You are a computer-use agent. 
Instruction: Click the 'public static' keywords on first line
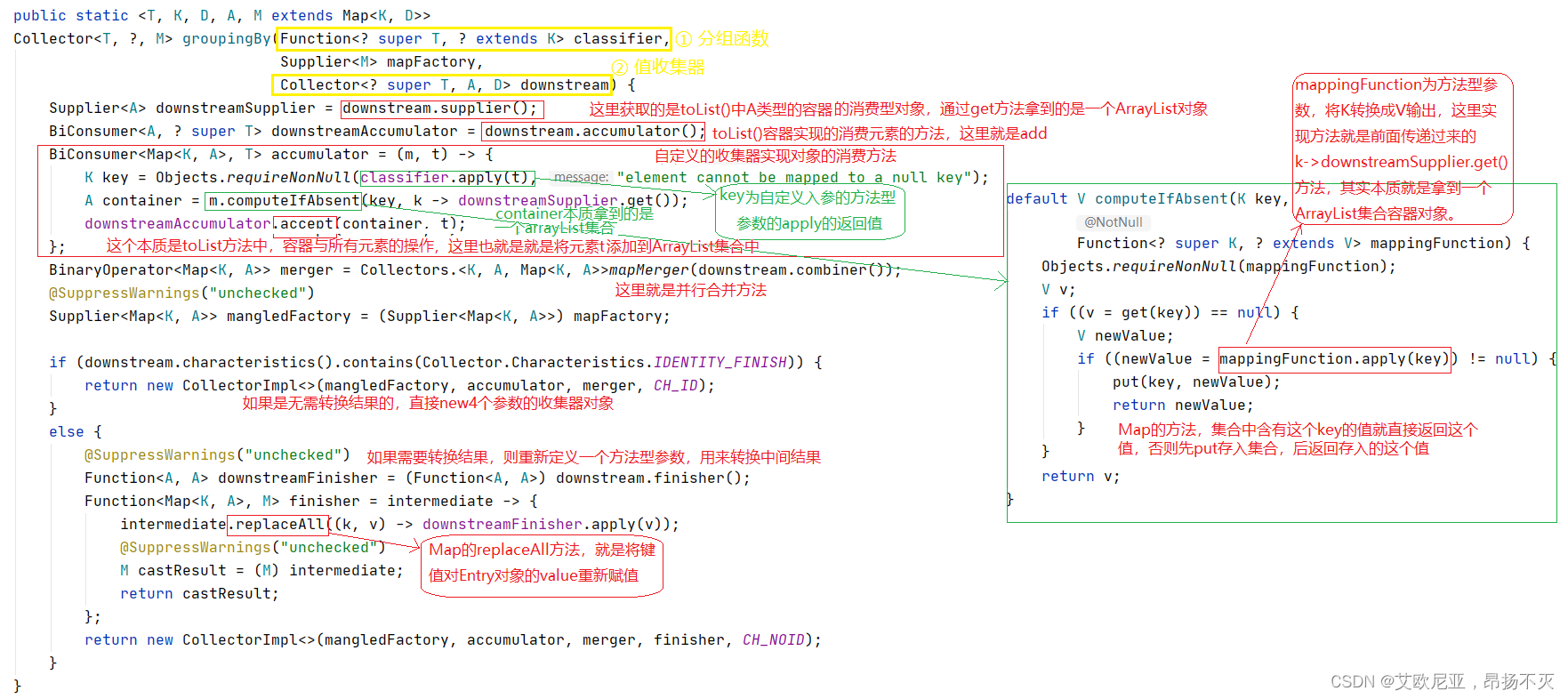[x=71, y=15]
